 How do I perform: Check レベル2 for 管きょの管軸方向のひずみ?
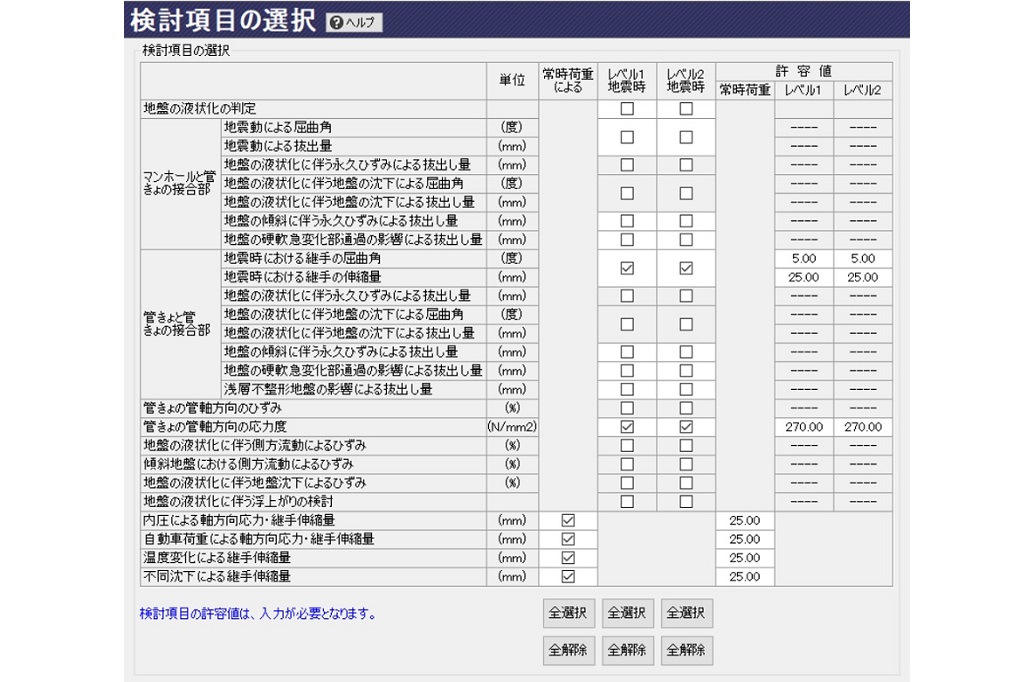tap(686, 408)
